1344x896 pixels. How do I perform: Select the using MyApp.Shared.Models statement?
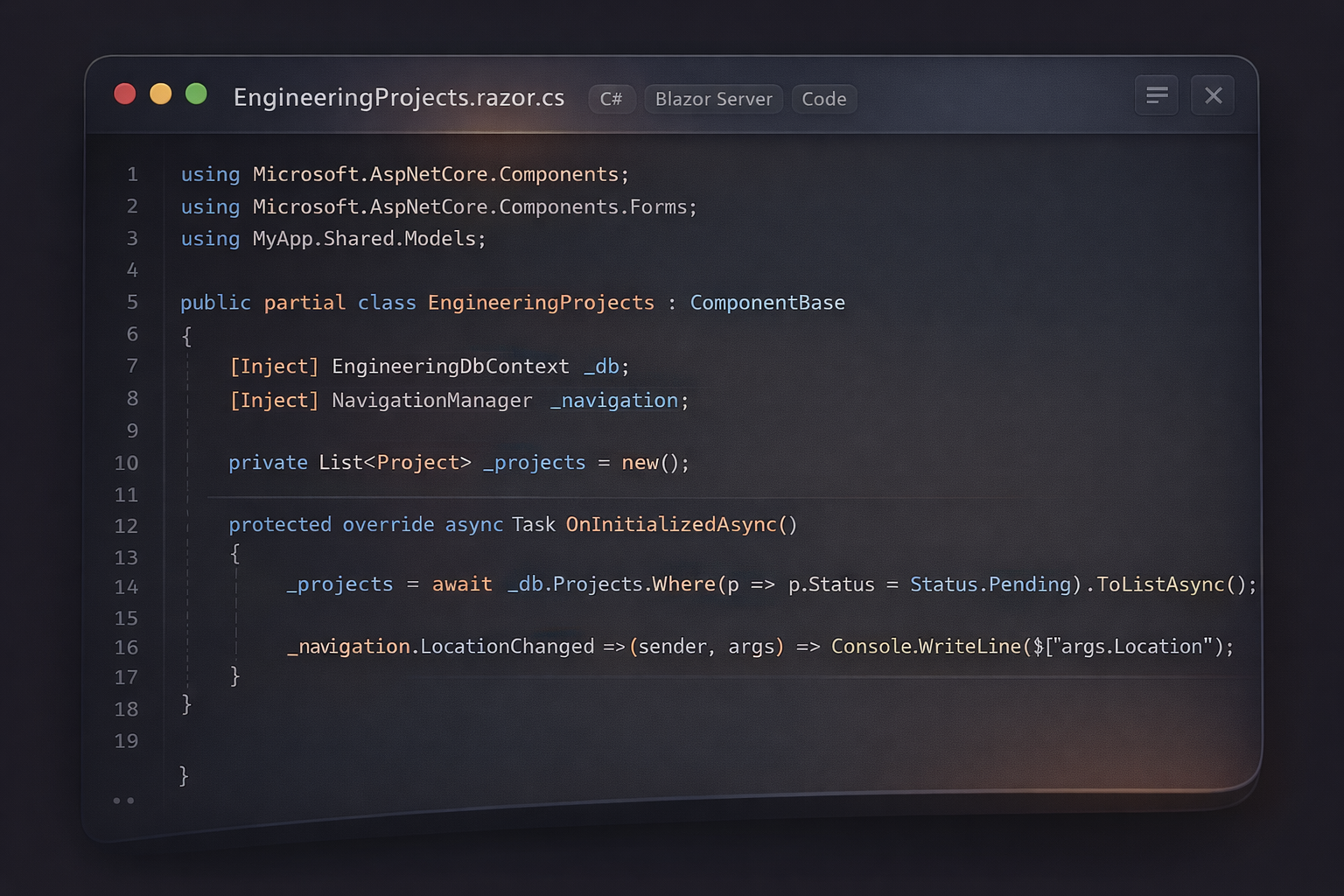pyautogui.click(x=332, y=238)
